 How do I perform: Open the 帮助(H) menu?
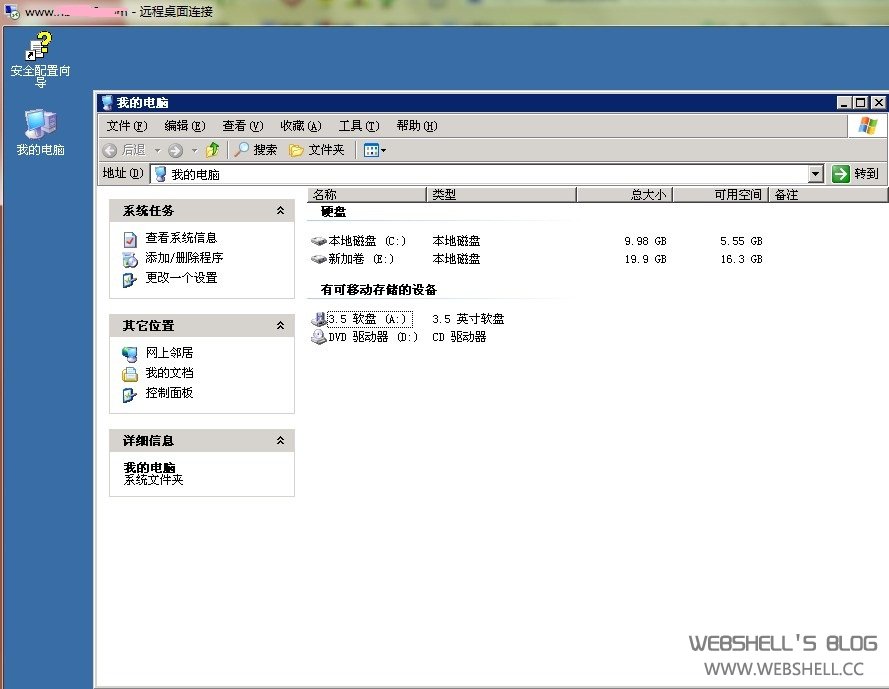[x=417, y=126]
